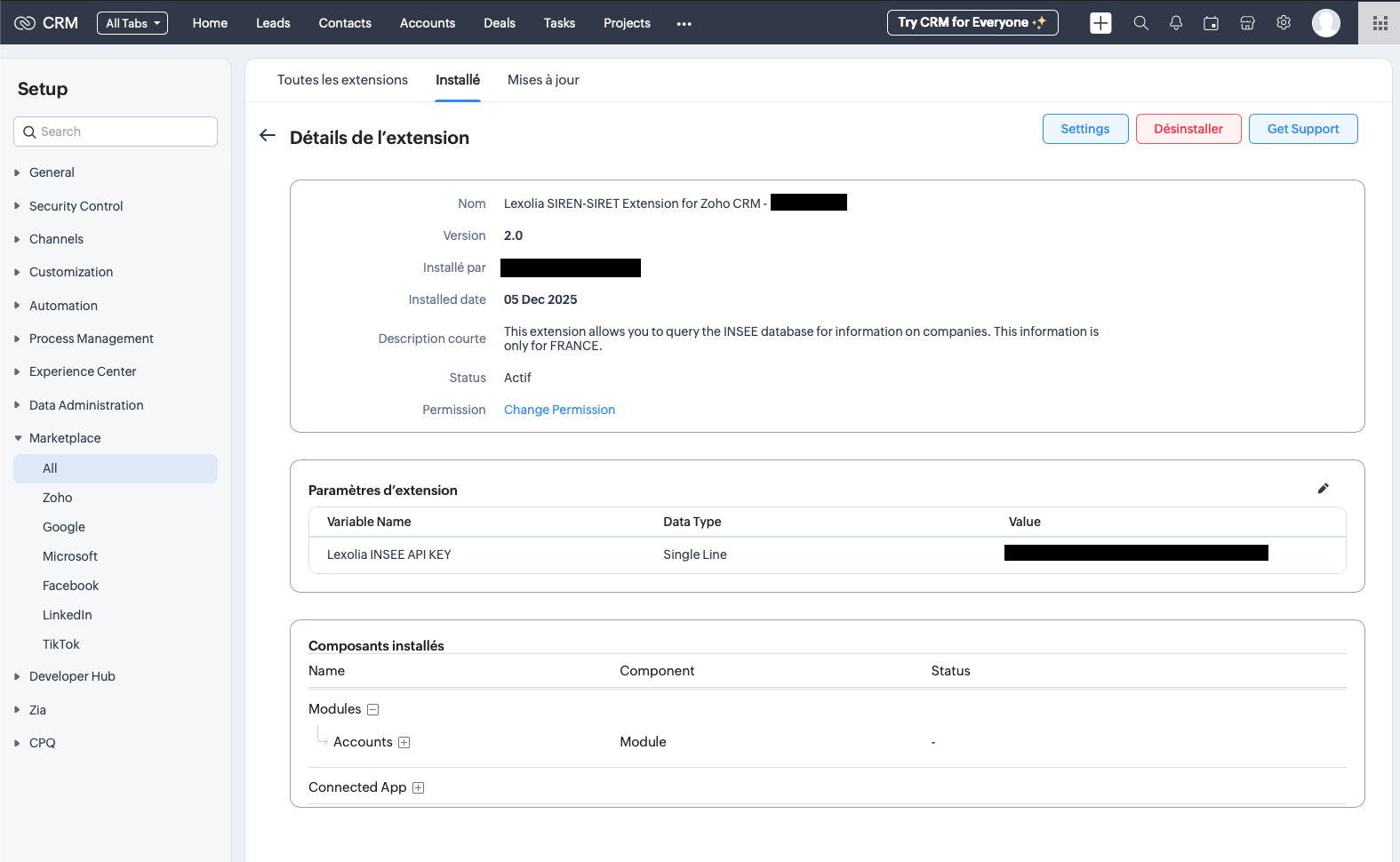Go to the Leads tab
Image resolution: width=1400 pixels, height=862 pixels.
[273, 23]
